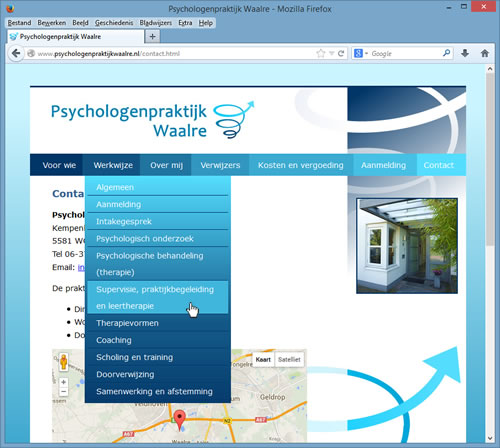The image size is (500, 448).
Task: Open the Bladwijzers menu
Action: (156, 23)
